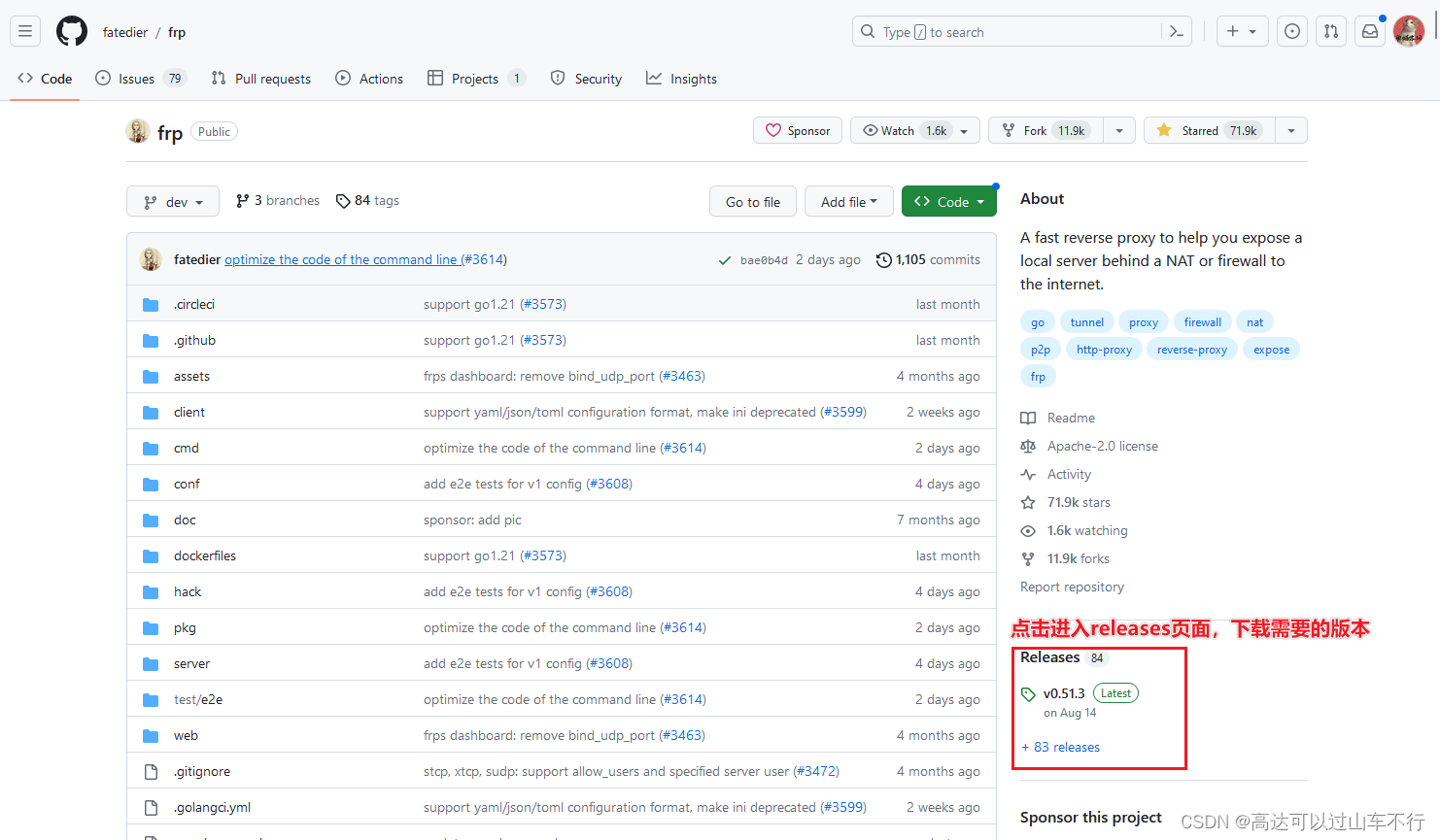Switch to the Issues tab
1440x840 pixels.
tap(140, 79)
